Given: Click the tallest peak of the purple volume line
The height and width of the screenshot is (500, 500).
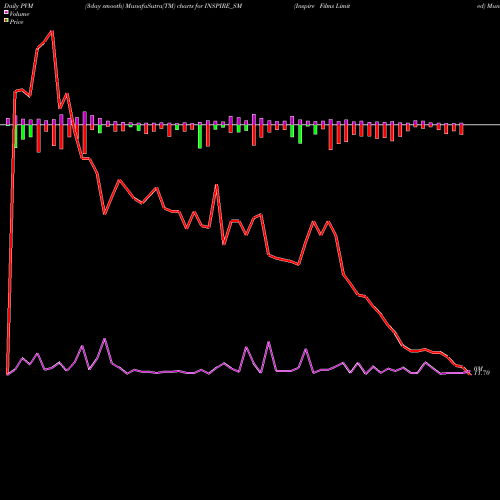Looking at the screenshot, I should [105, 339].
